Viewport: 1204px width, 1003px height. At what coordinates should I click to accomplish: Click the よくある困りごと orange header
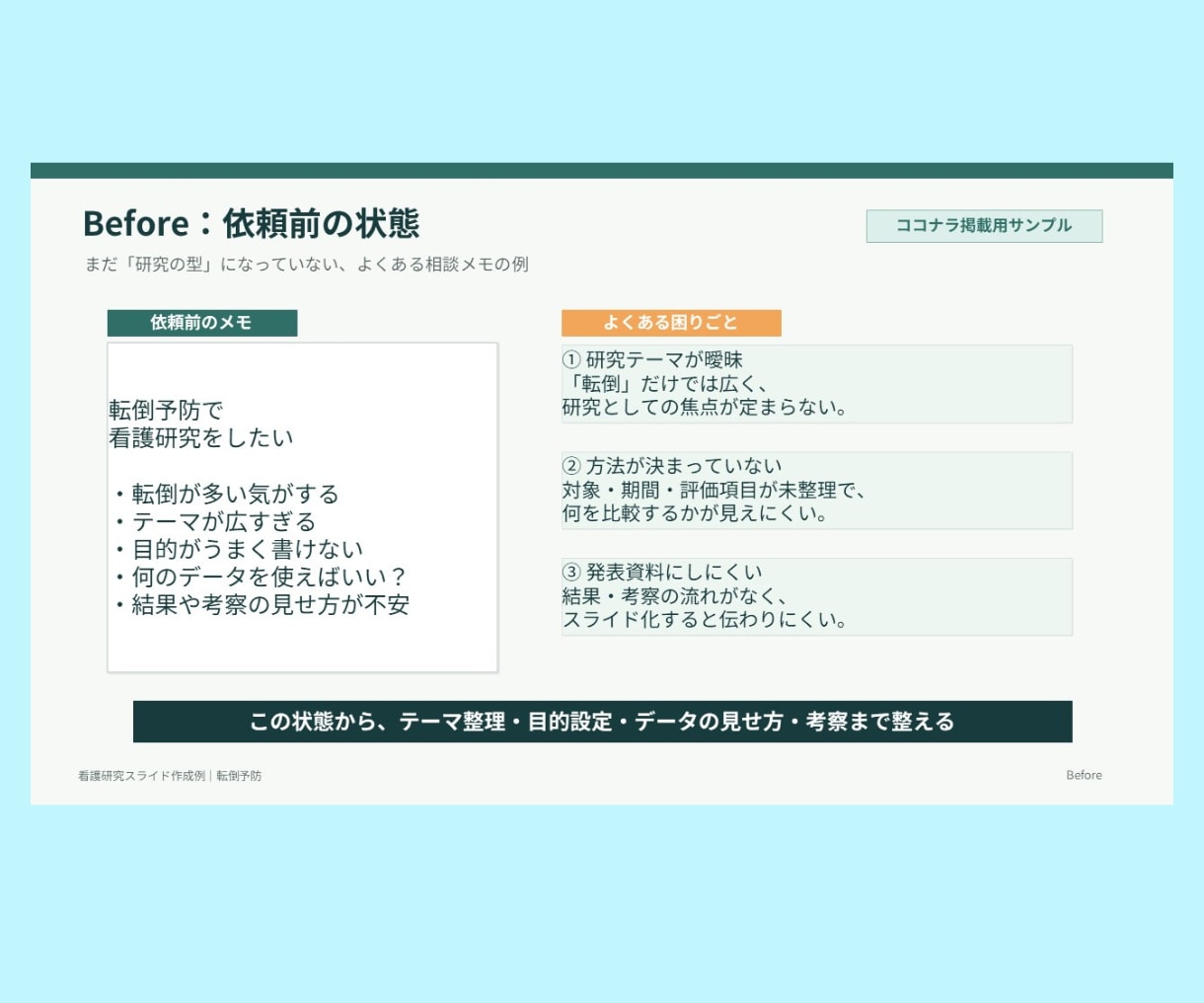click(671, 323)
